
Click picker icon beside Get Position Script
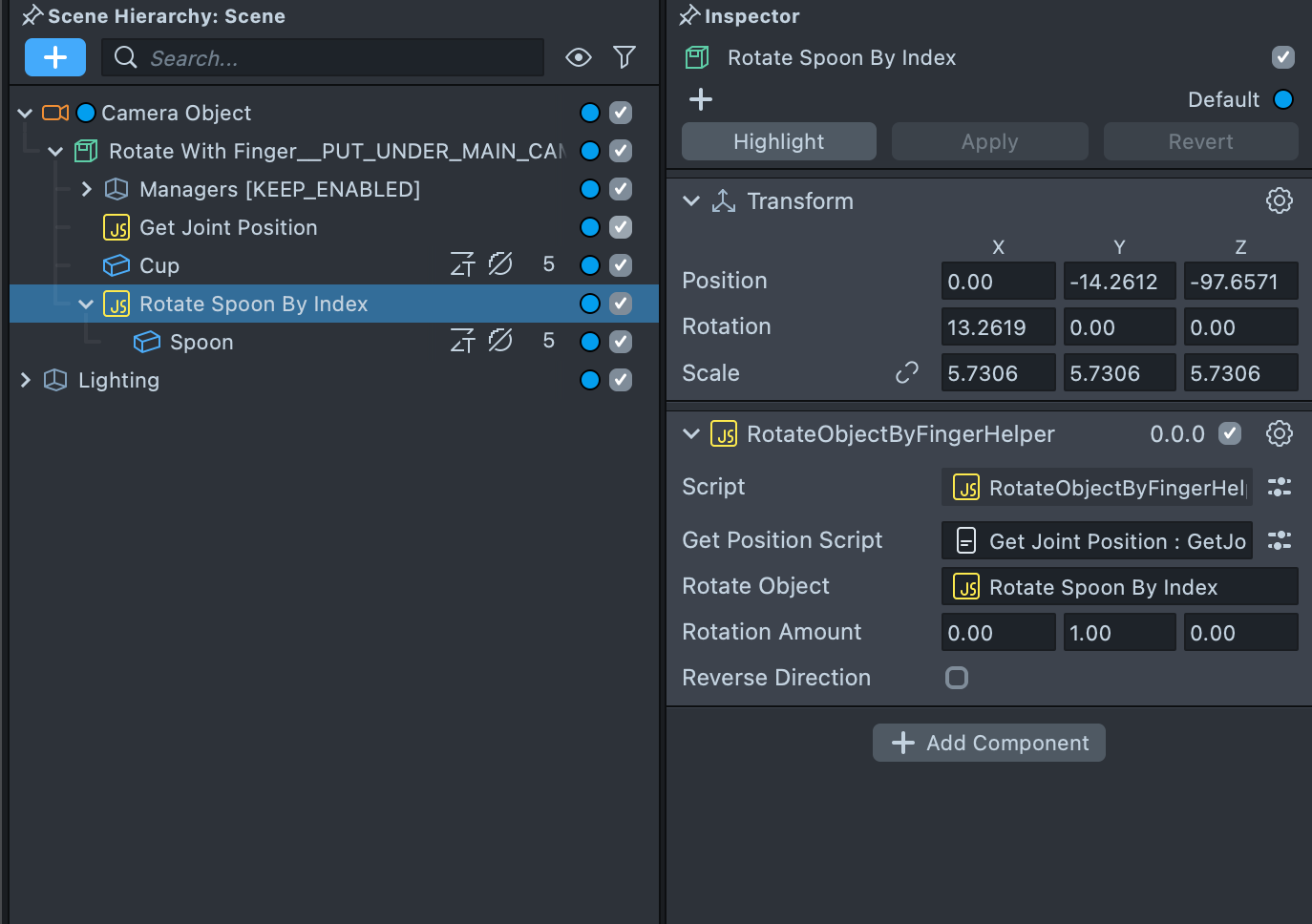point(1279,541)
